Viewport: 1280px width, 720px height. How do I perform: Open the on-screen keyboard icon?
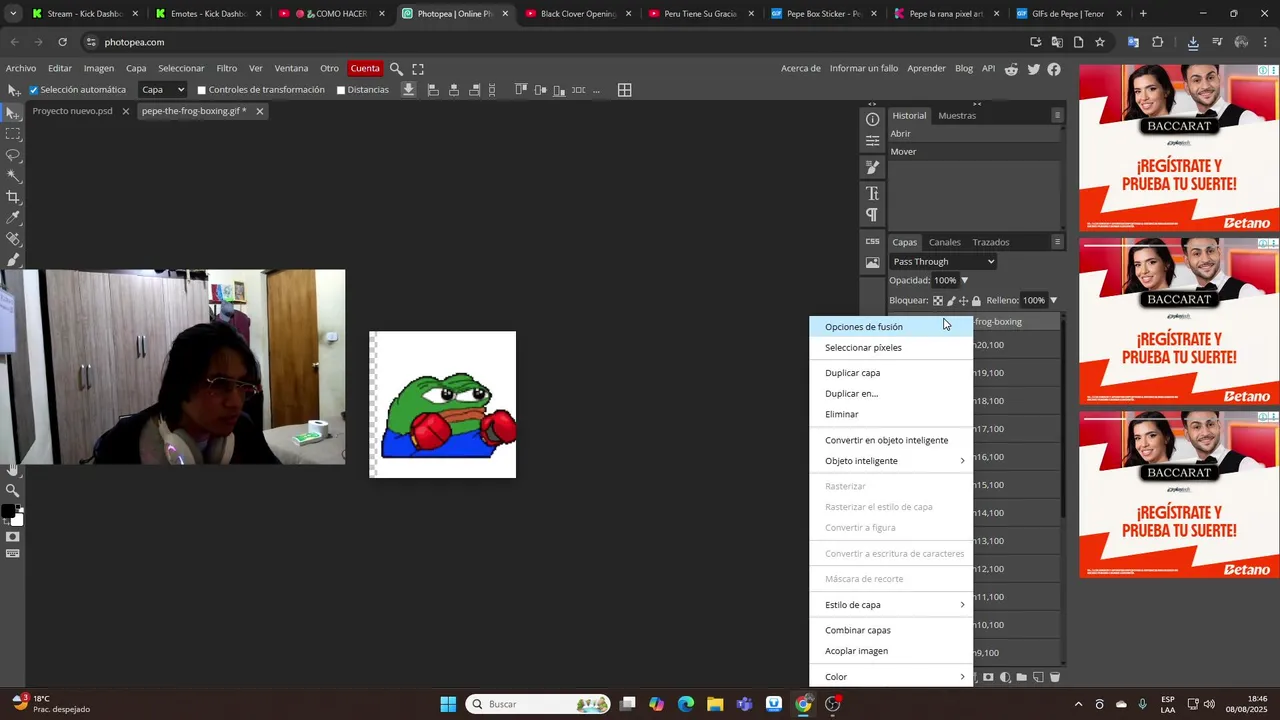click(x=13, y=554)
